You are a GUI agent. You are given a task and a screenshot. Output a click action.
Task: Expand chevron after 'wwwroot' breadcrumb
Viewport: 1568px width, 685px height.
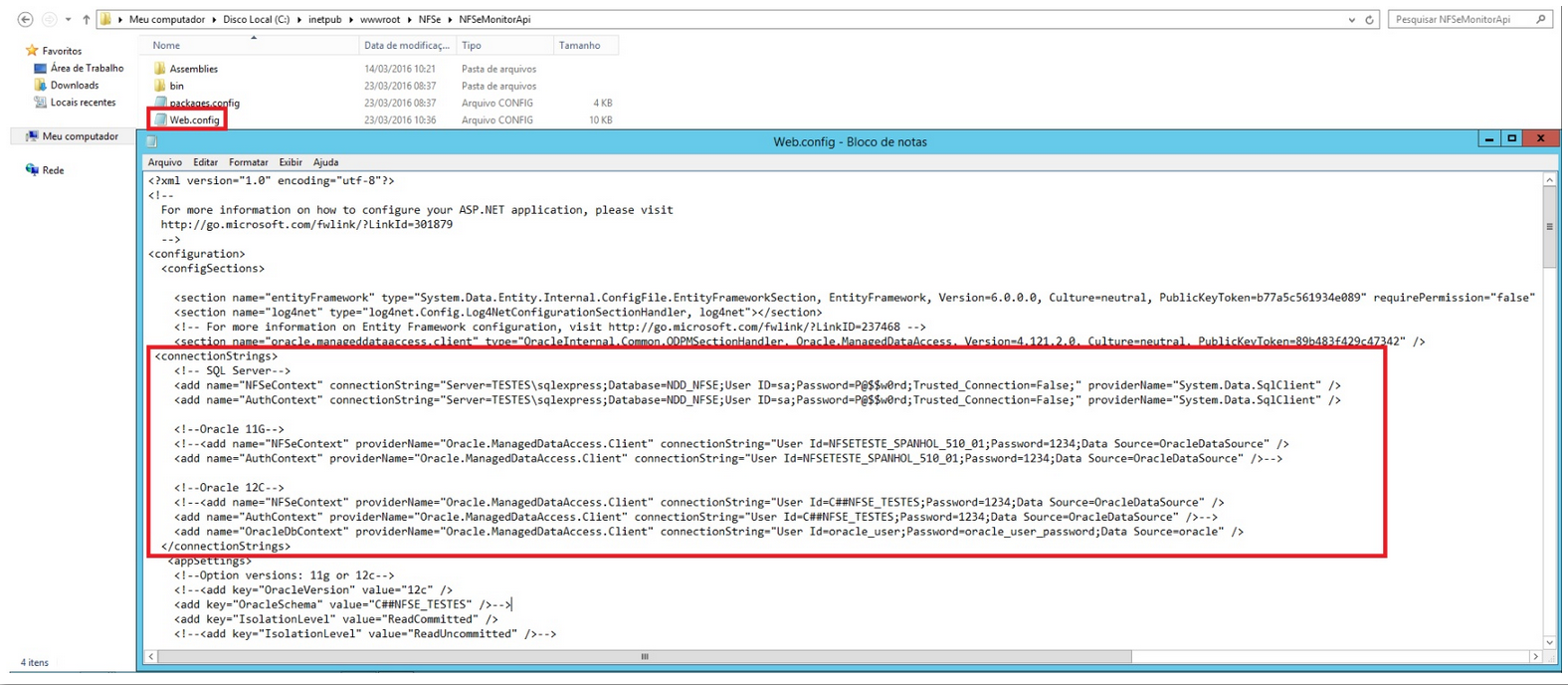[407, 19]
